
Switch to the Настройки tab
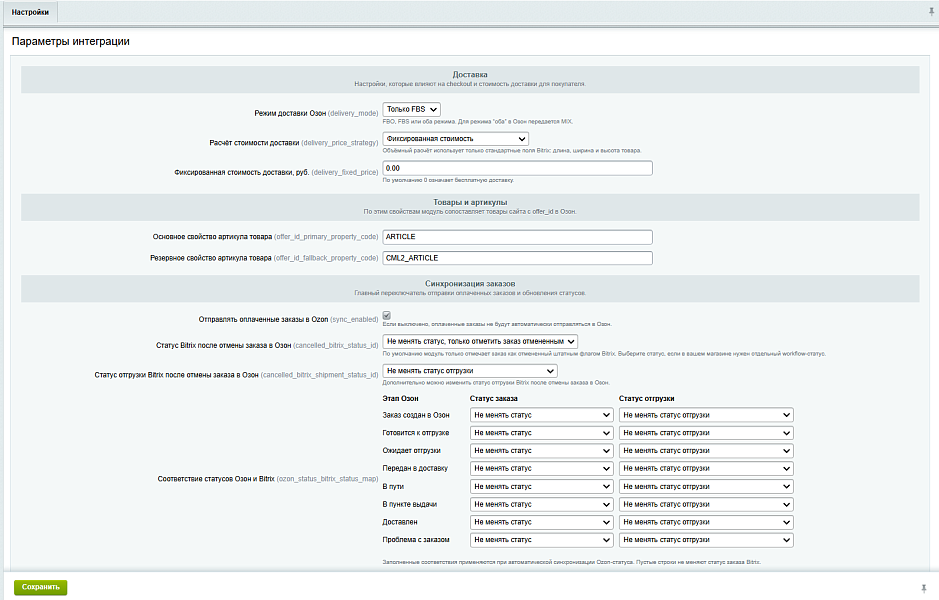(x=30, y=12)
